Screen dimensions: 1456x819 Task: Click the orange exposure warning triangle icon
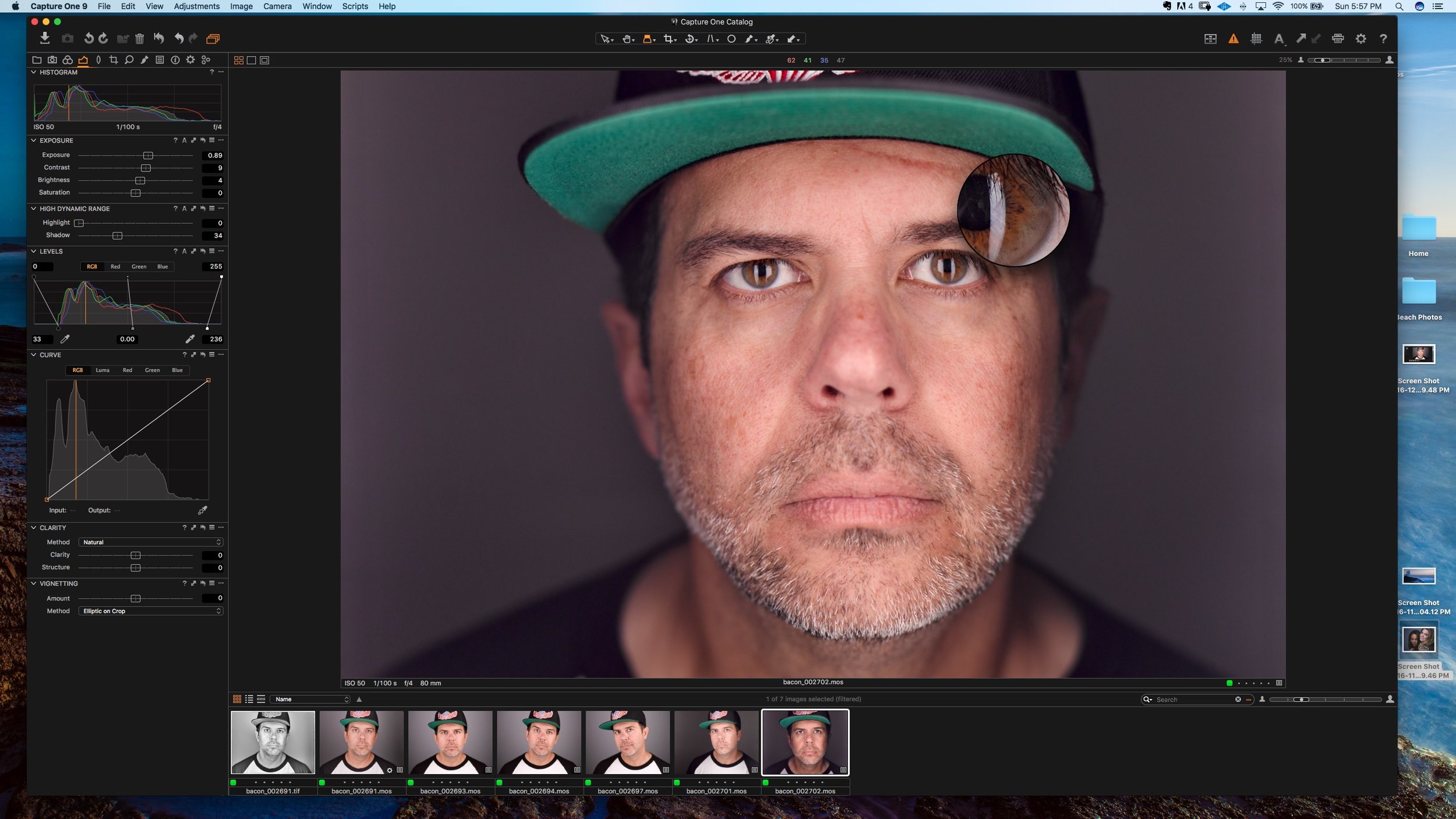[x=1234, y=39]
